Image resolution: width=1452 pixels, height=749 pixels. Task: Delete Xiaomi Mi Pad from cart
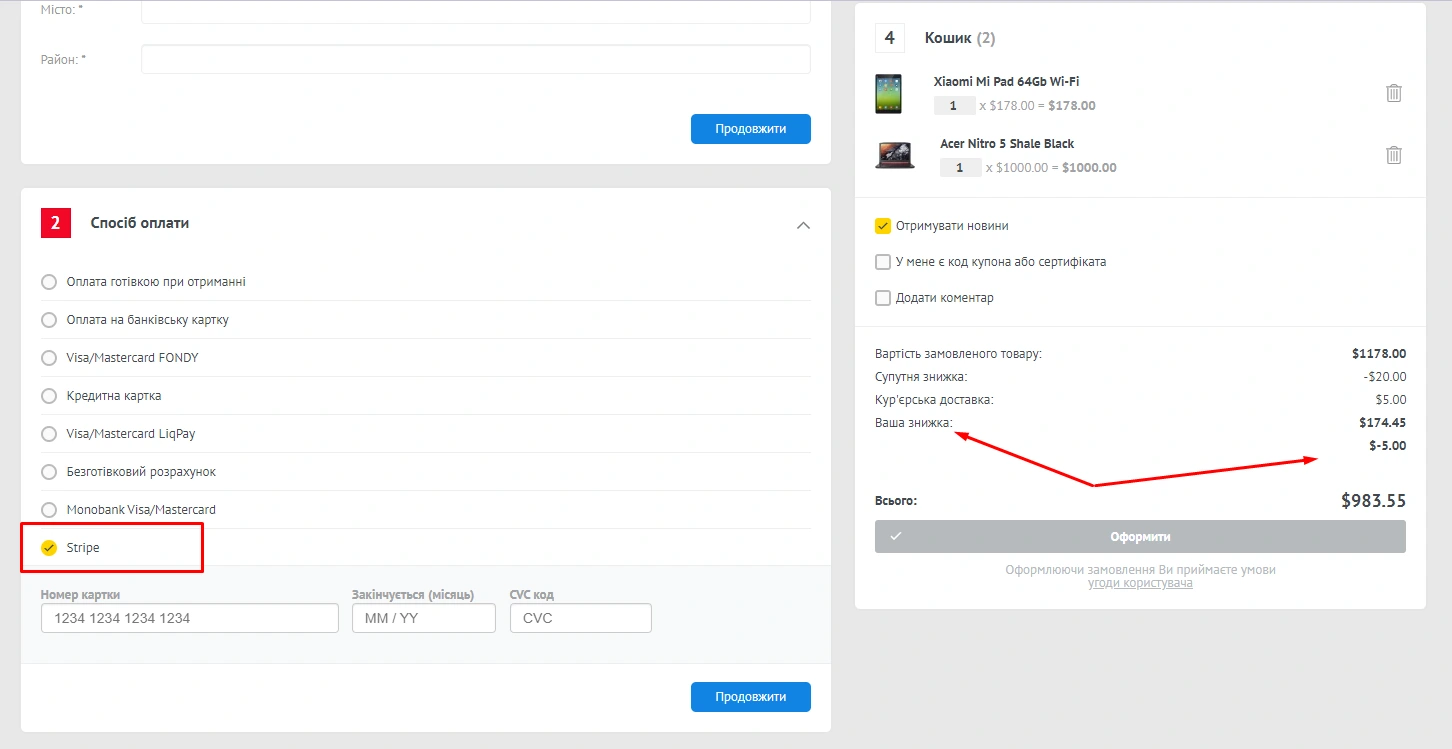coord(1393,93)
